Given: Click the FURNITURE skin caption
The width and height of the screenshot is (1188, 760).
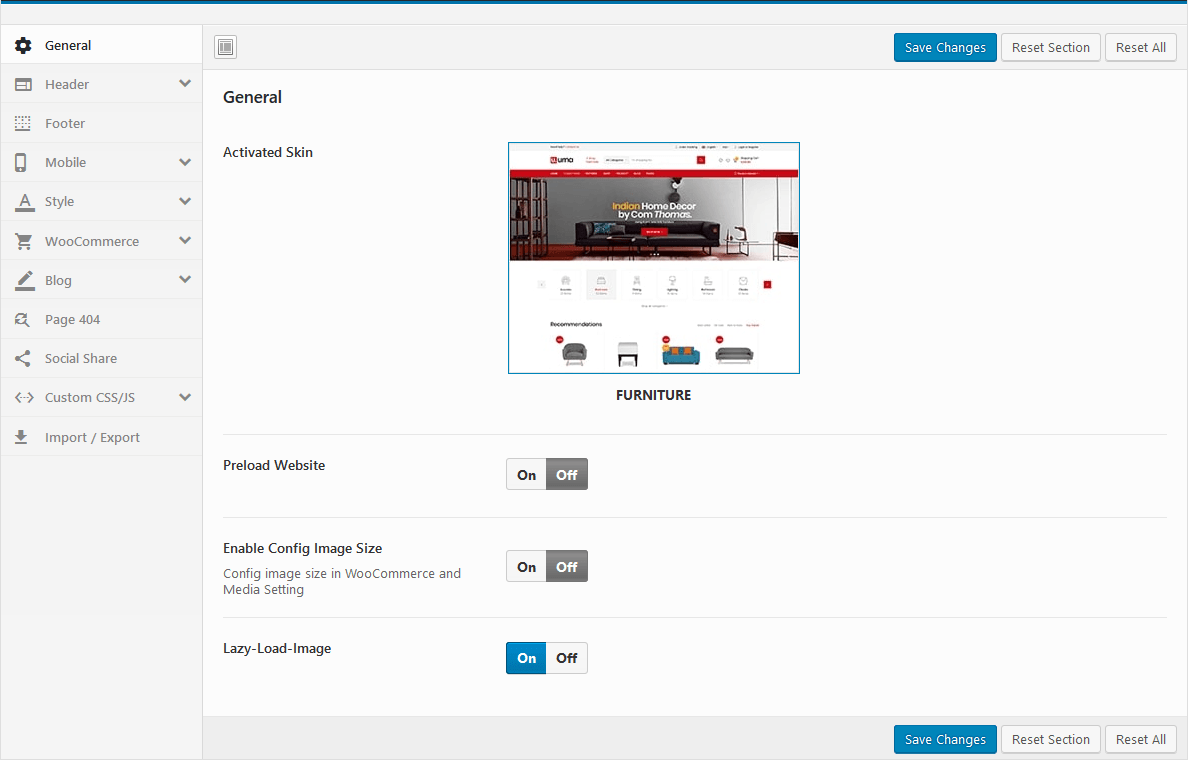Looking at the screenshot, I should [x=653, y=395].
